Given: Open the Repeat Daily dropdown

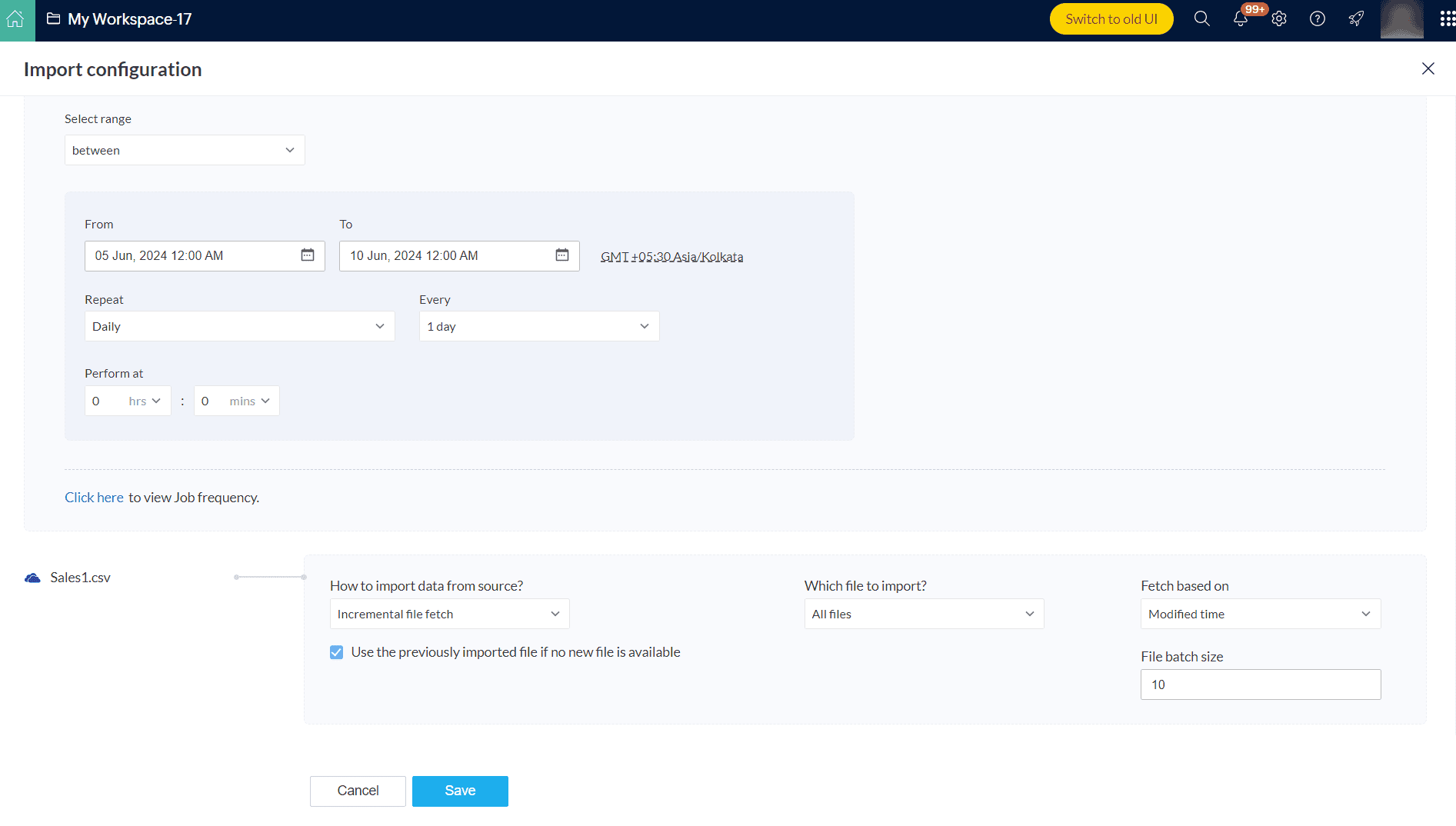Looking at the screenshot, I should pos(240,326).
